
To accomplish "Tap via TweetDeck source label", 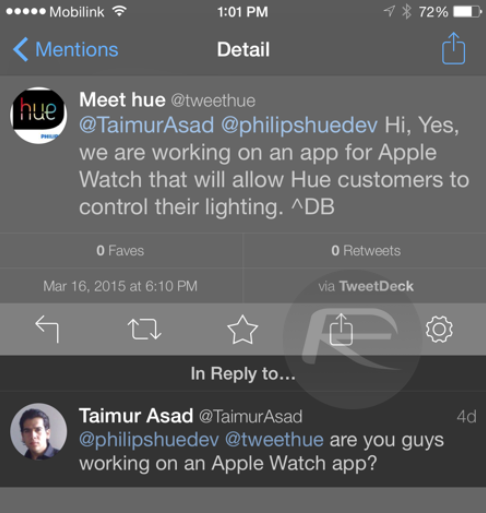I will (x=366, y=286).
